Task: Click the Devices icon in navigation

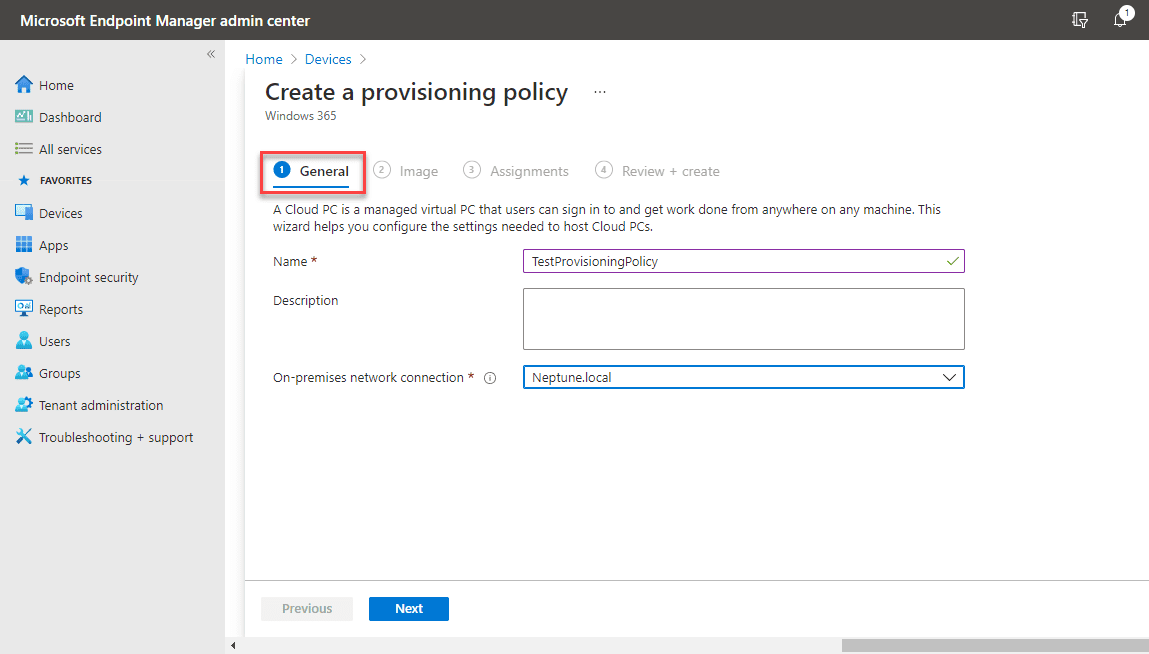Action: point(24,213)
